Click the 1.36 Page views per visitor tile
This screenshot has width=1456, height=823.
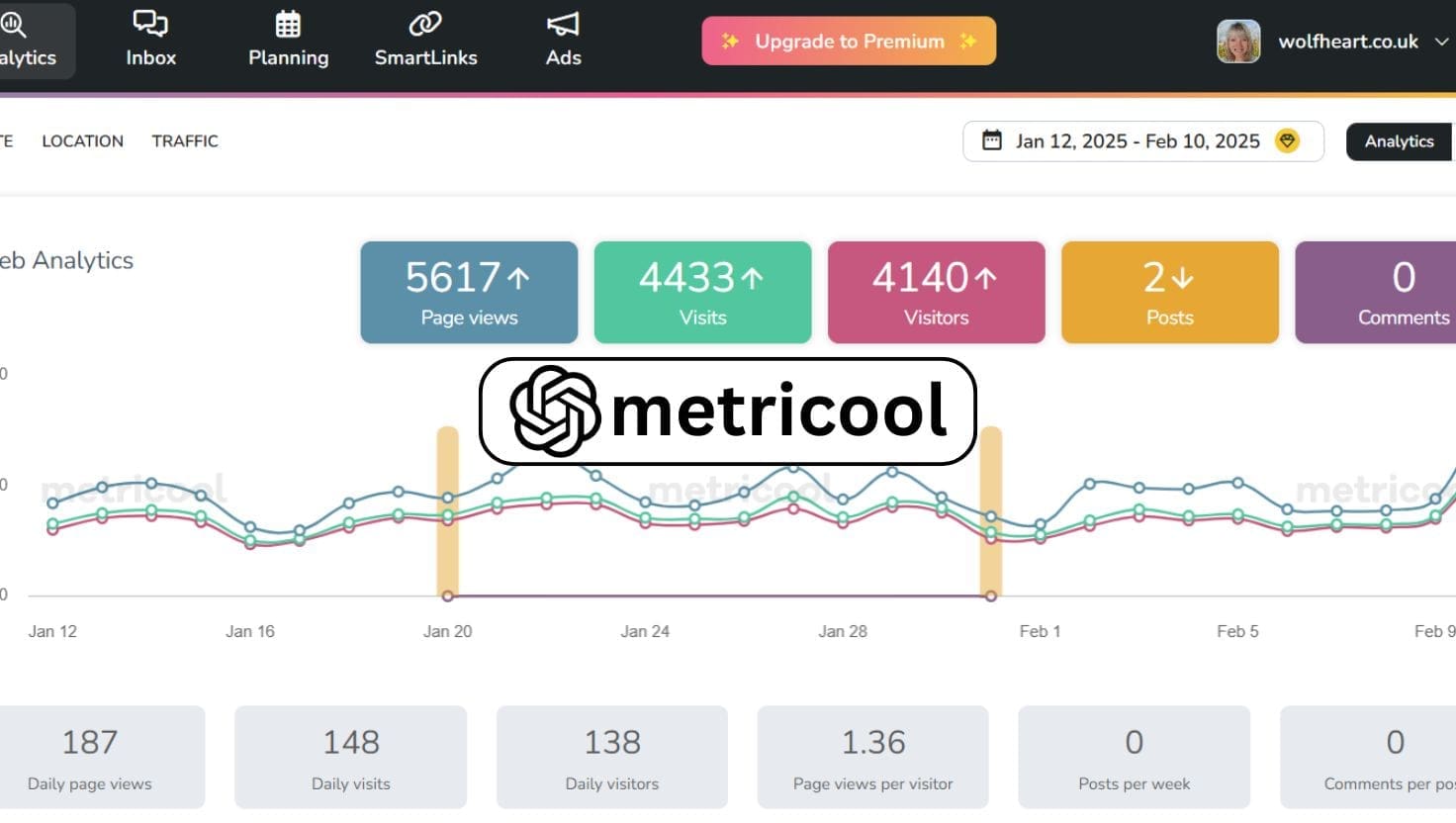[872, 757]
